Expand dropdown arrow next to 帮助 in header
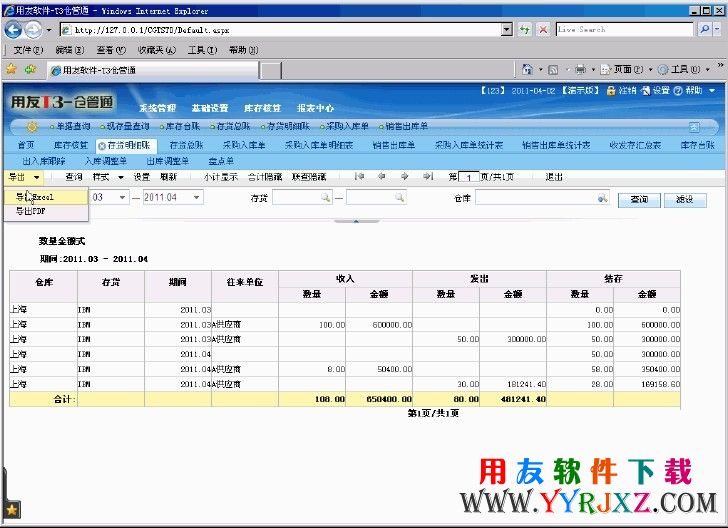The height and width of the screenshot is (528, 728). tap(712, 91)
